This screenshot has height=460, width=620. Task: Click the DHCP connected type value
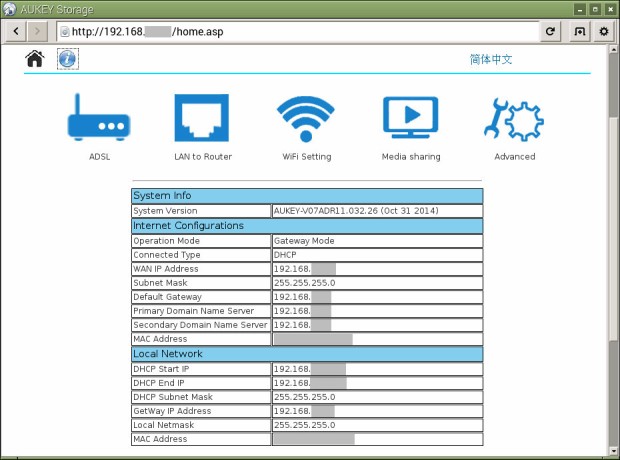tap(285, 255)
